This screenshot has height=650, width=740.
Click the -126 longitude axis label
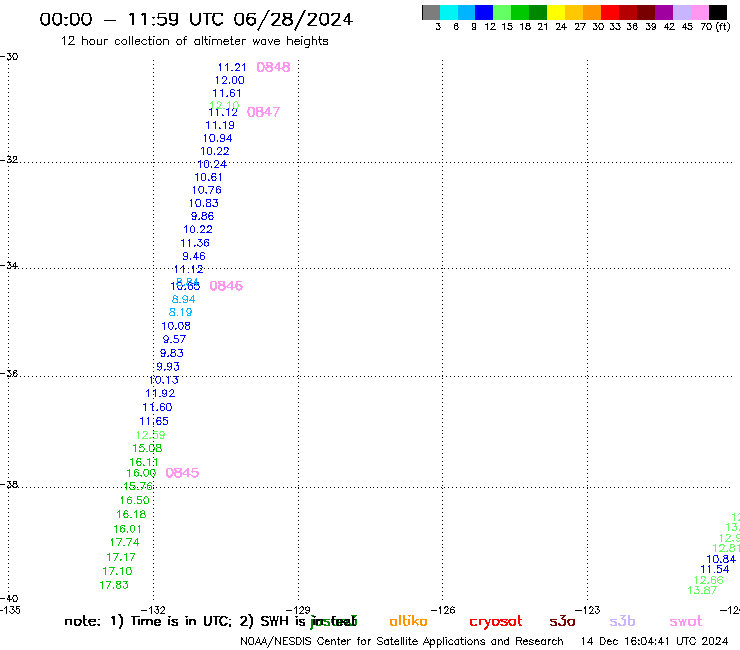(x=444, y=610)
